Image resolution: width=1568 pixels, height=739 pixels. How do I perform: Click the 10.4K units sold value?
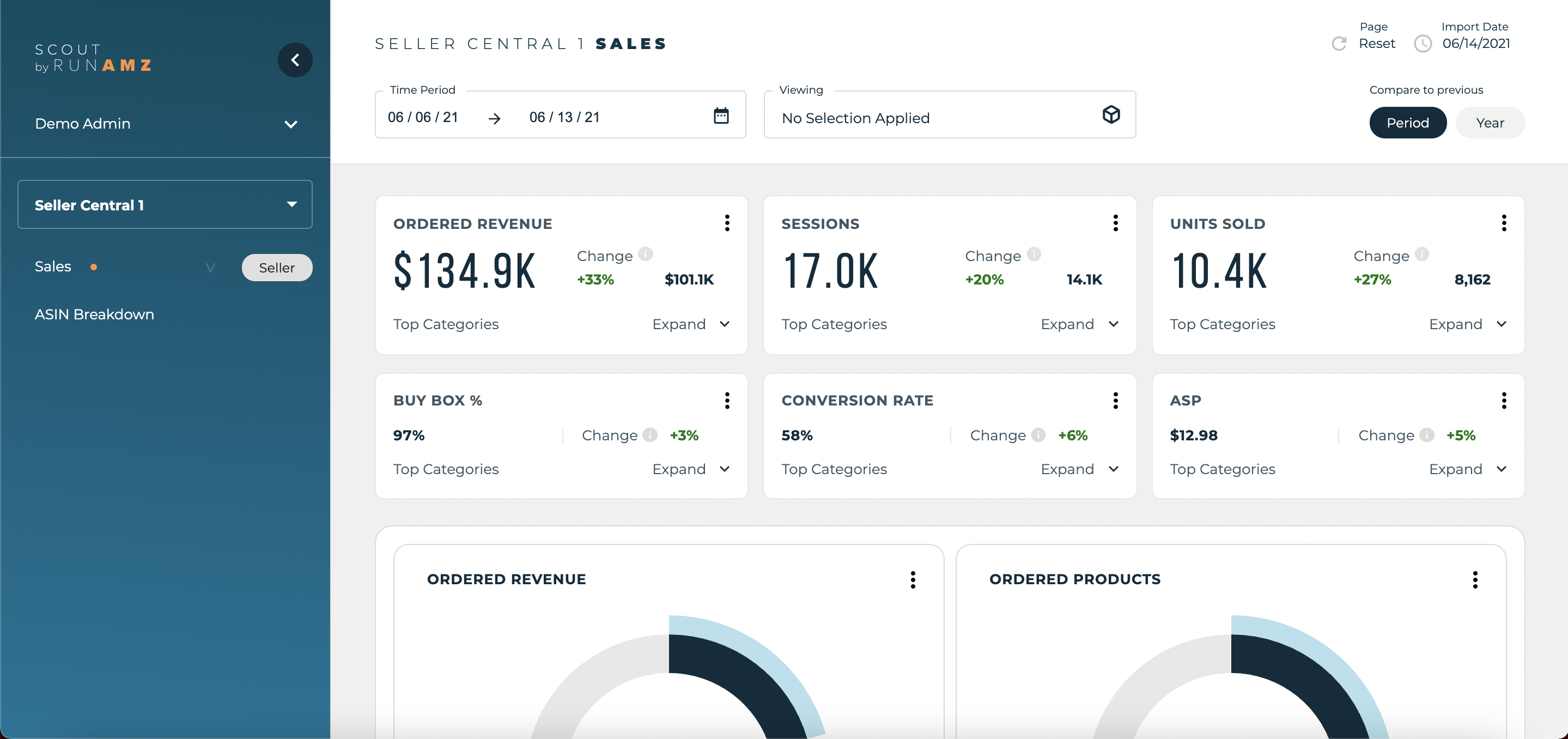point(1219,271)
